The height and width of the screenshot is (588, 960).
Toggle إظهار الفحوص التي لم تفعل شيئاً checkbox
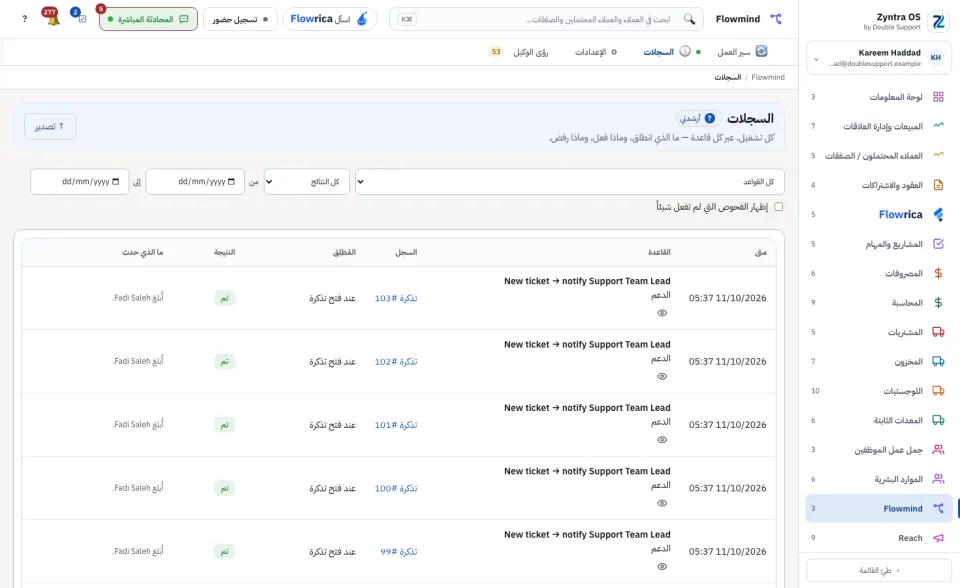pyautogui.click(x=778, y=207)
